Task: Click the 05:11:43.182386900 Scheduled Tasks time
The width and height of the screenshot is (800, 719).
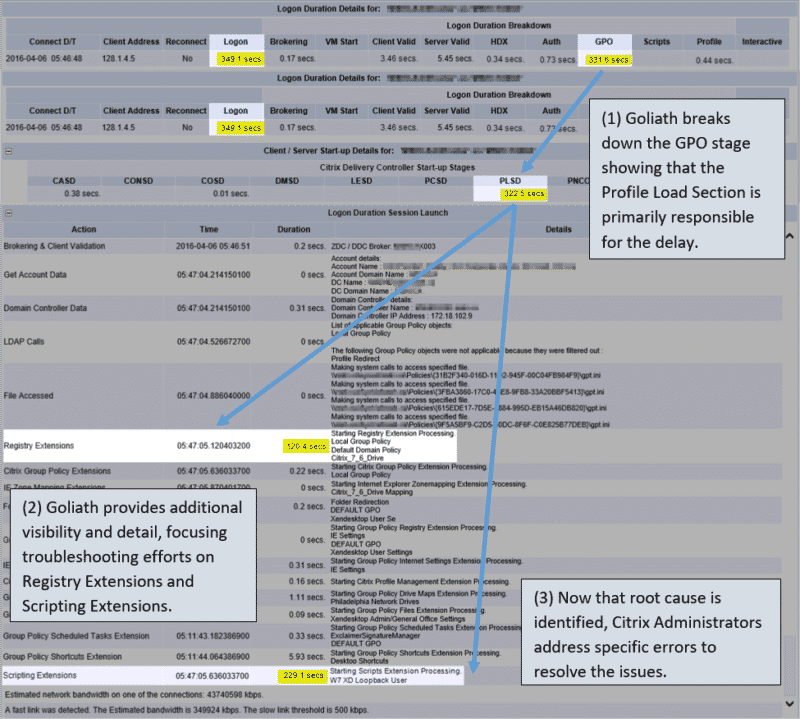Action: point(213,636)
